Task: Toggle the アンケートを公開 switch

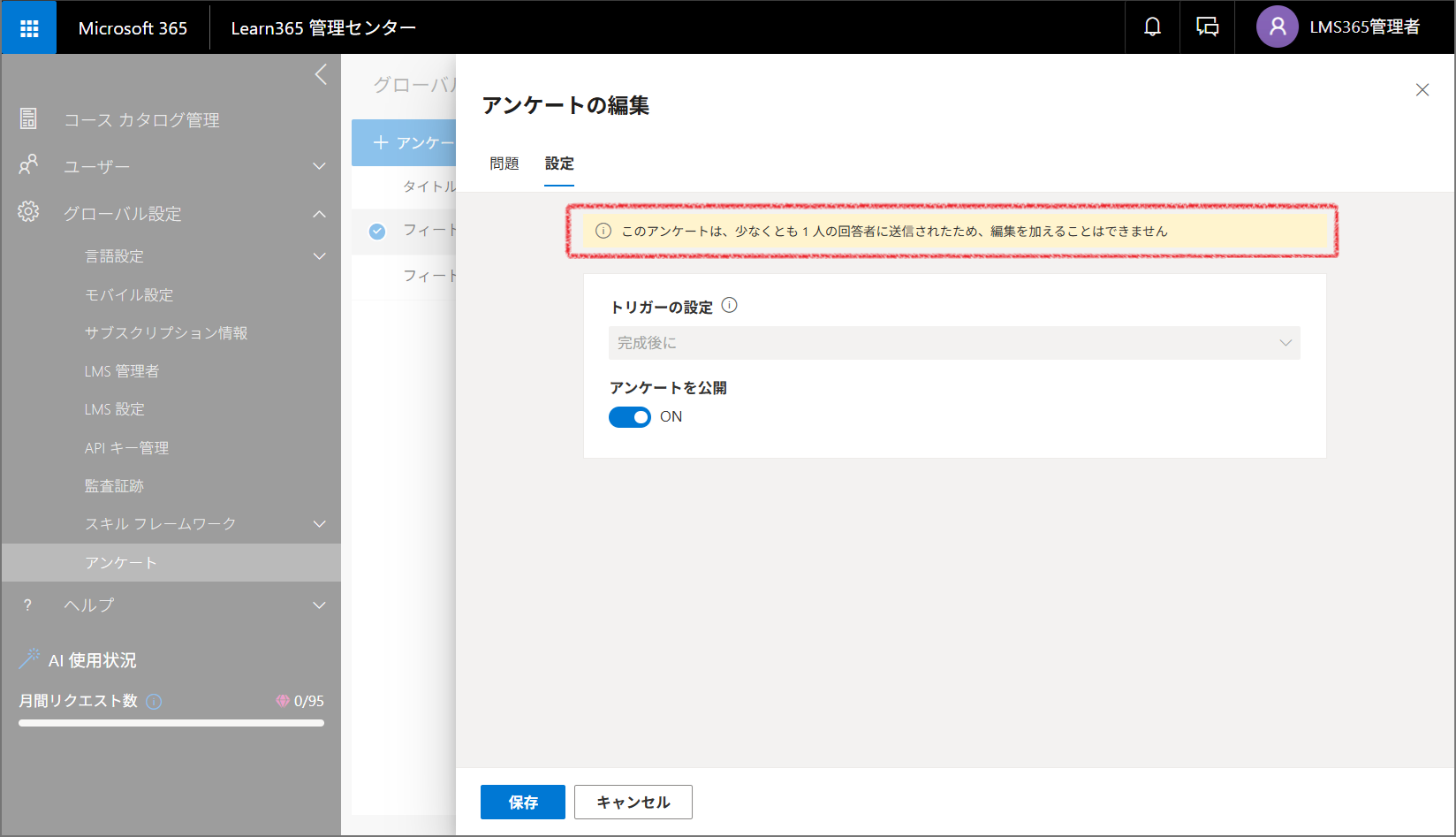Action: pyautogui.click(x=630, y=417)
